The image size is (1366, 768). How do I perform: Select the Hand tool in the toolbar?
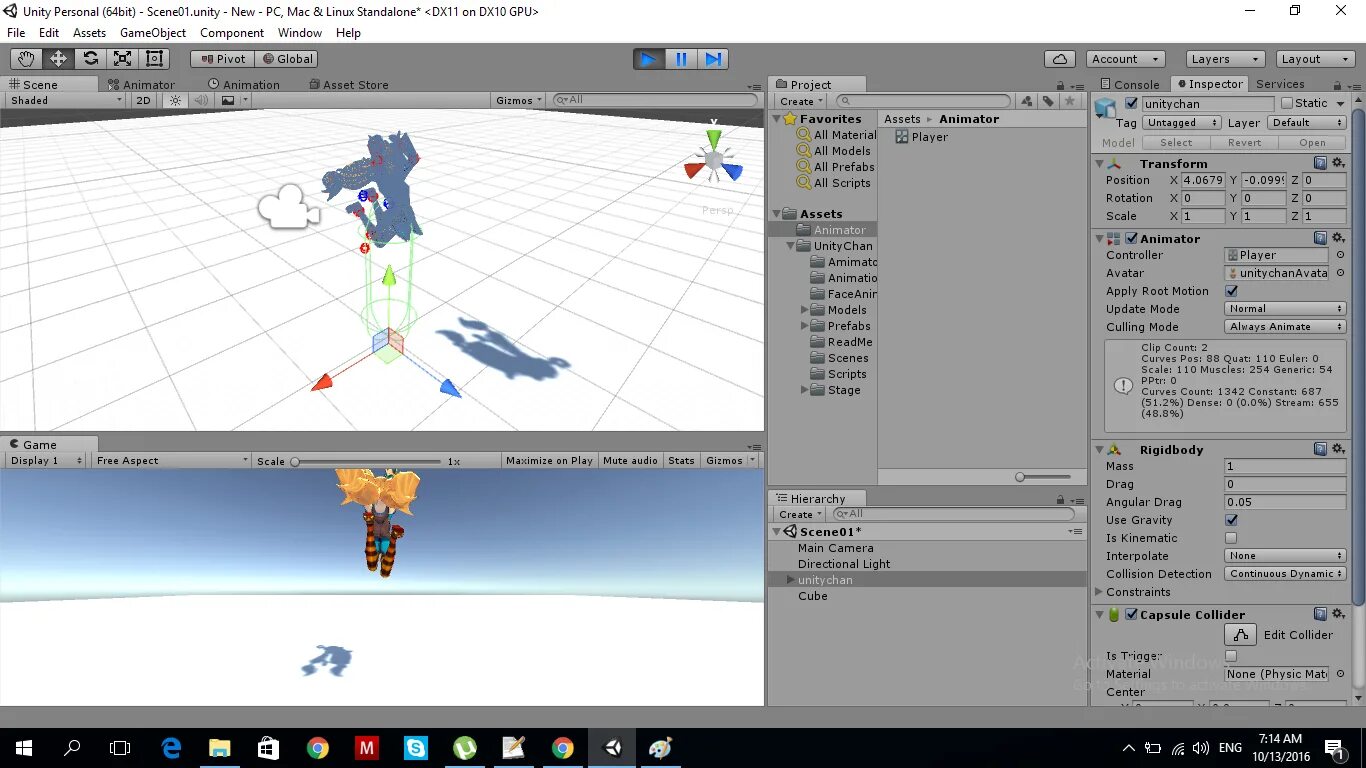pos(26,59)
